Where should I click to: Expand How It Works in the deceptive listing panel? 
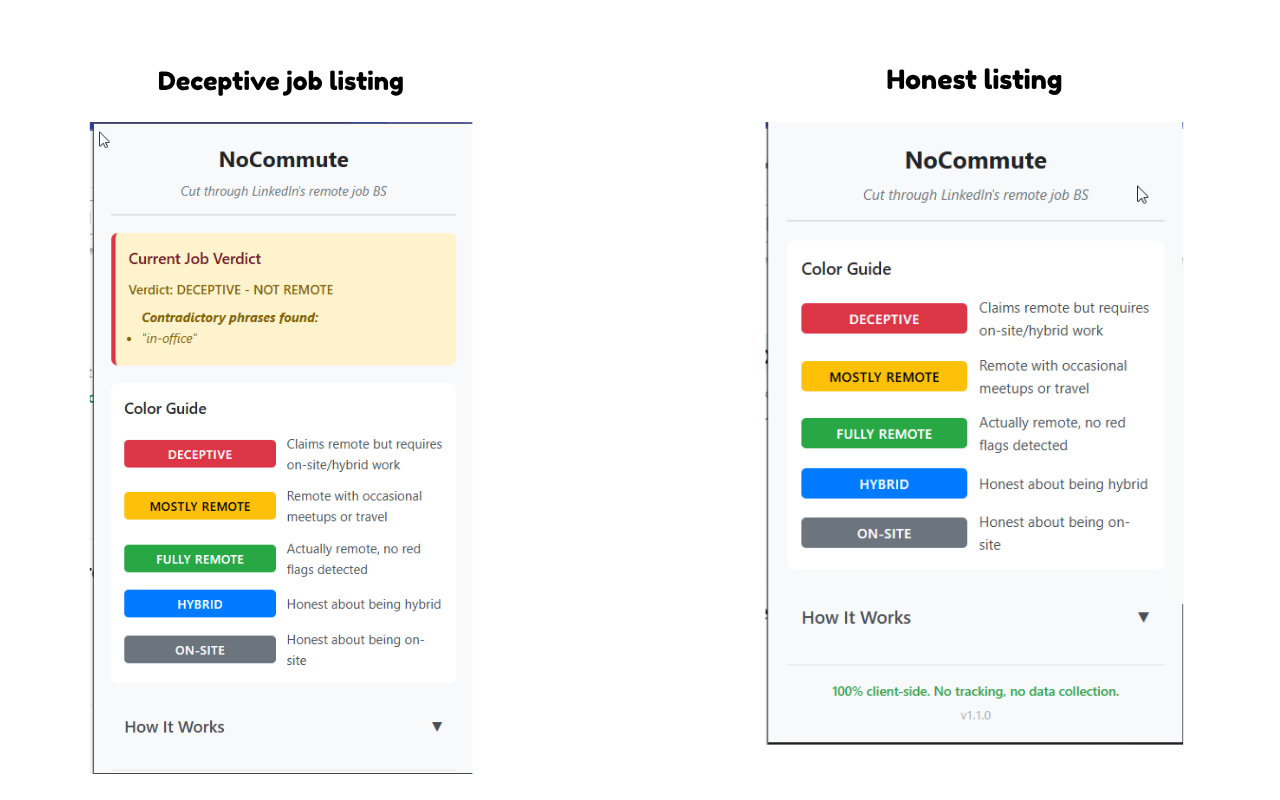point(174,727)
